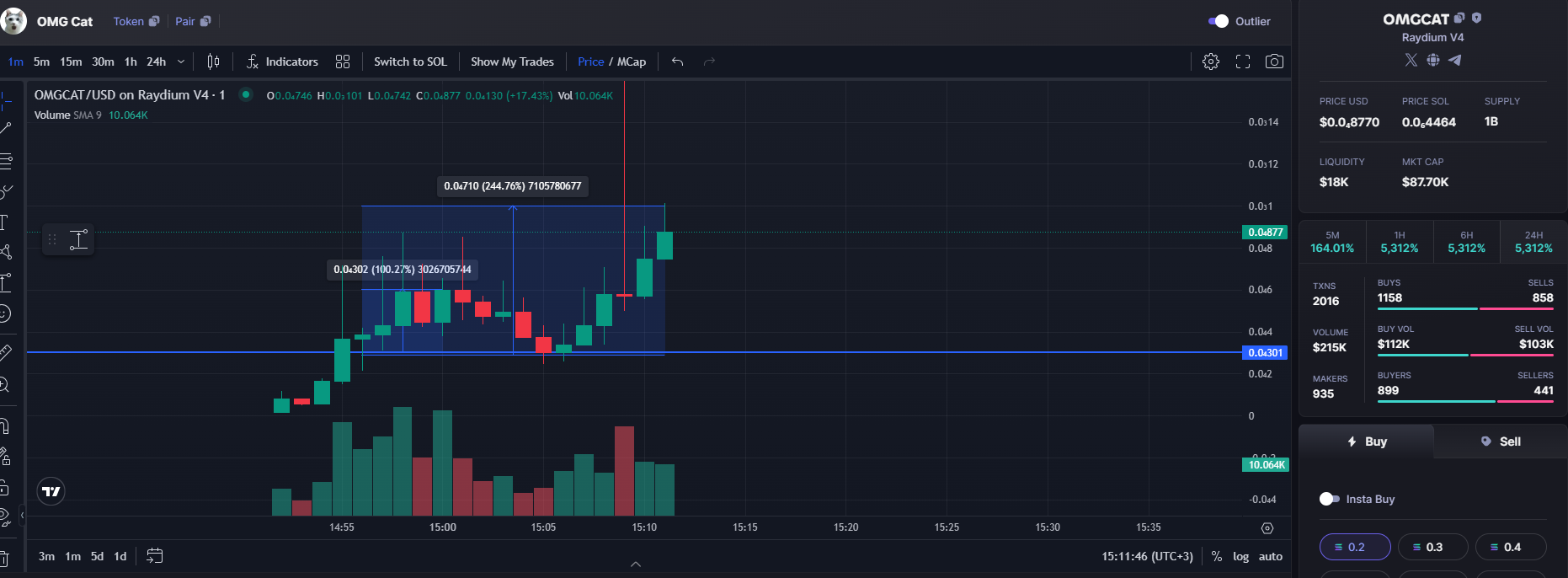Open chart settings gear icon
This screenshot has width=1568, height=578.
tap(1211, 62)
